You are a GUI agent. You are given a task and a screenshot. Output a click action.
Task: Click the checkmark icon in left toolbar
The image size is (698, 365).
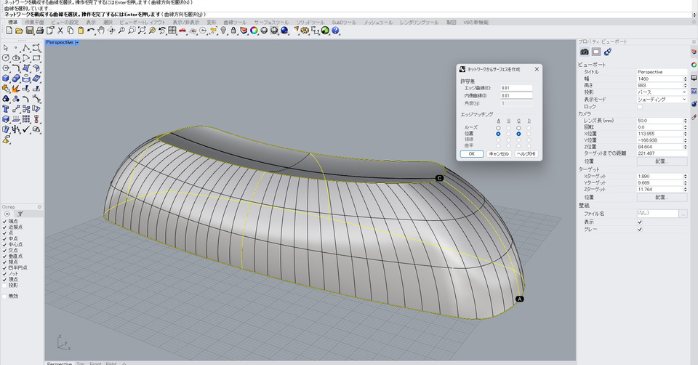pyautogui.click(x=26, y=130)
